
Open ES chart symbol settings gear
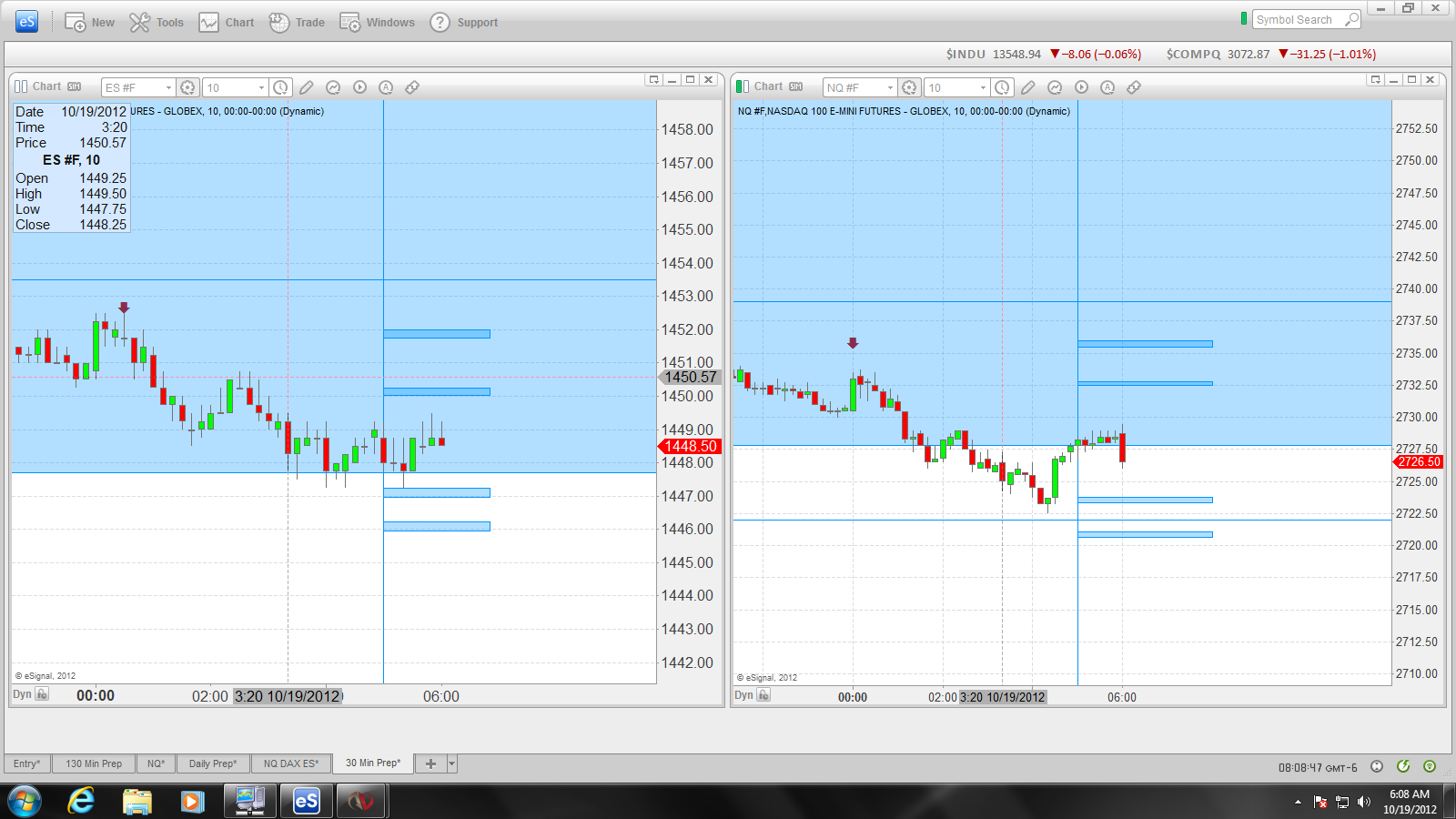click(x=187, y=87)
